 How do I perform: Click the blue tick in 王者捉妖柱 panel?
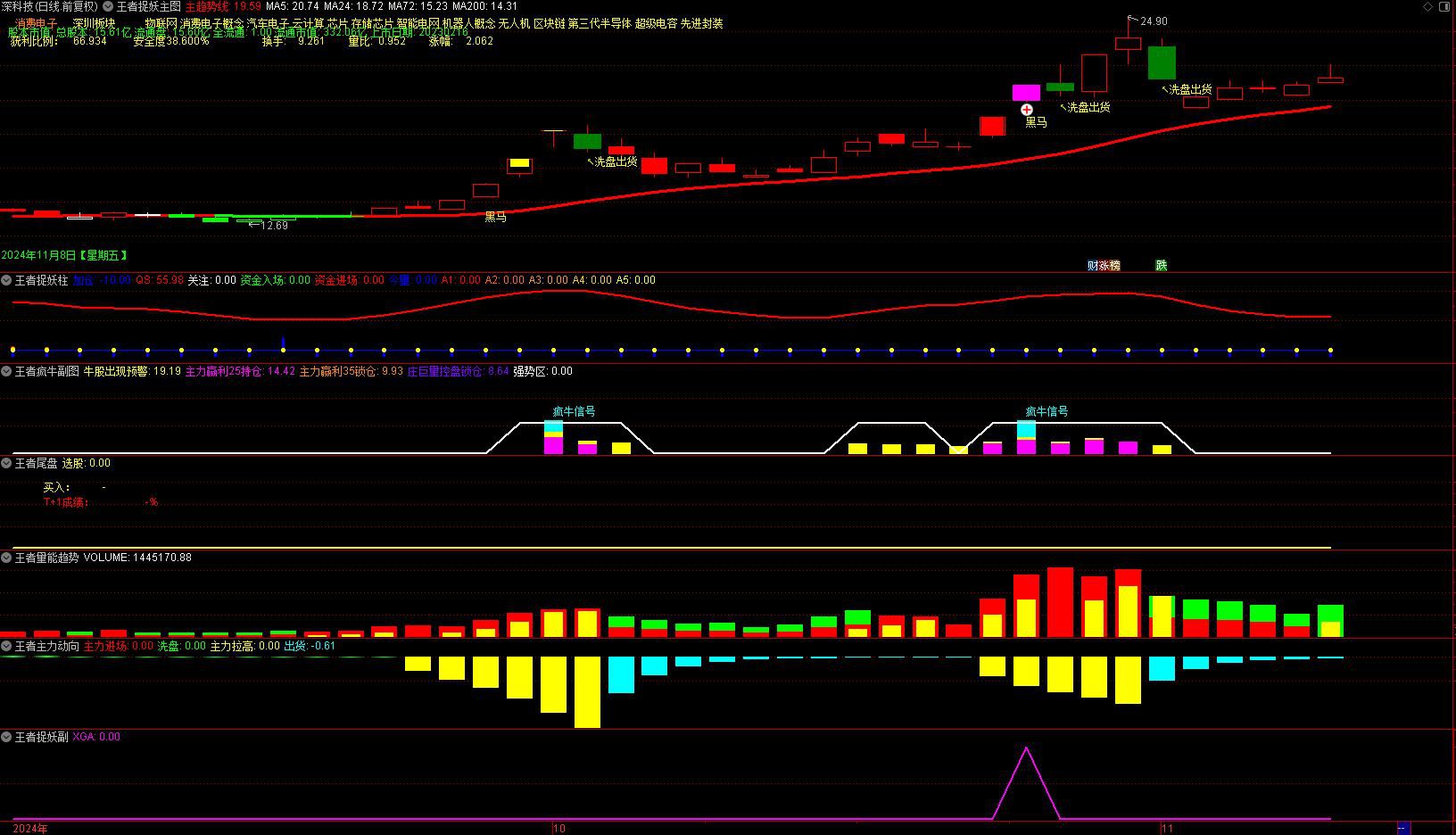click(x=283, y=343)
